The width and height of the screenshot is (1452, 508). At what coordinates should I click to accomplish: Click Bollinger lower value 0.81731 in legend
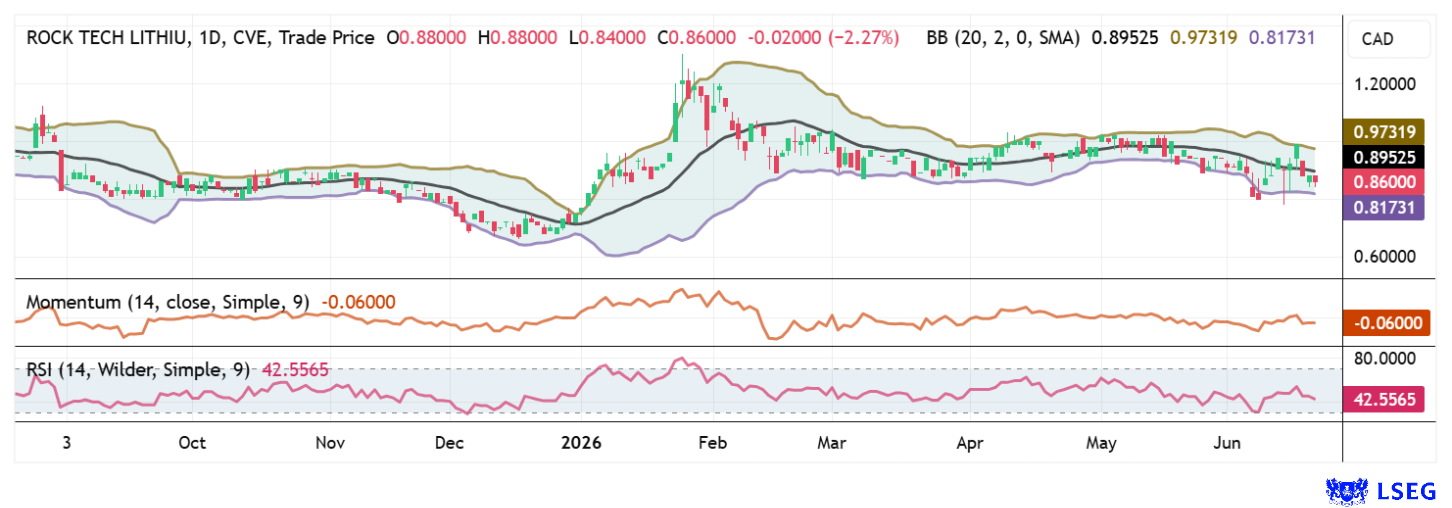pos(1281,38)
